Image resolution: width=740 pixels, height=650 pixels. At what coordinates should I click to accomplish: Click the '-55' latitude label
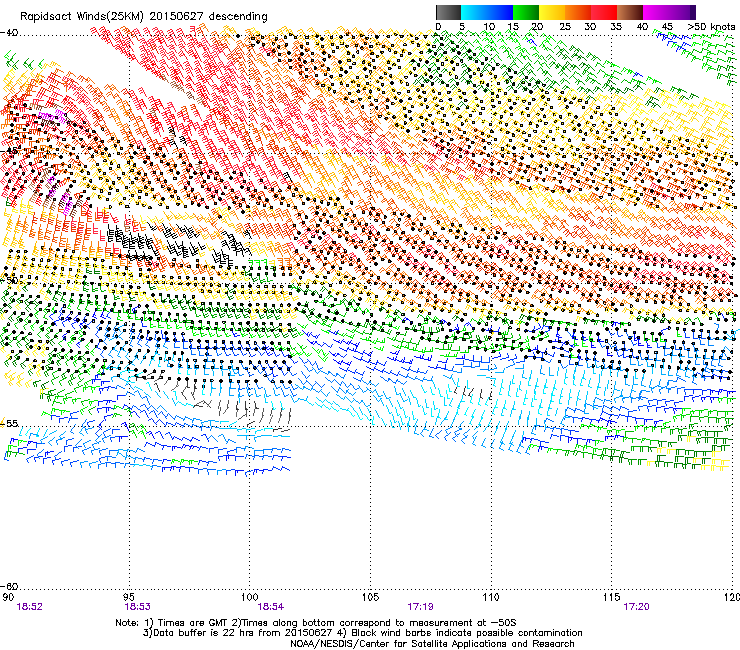click(x=9, y=423)
